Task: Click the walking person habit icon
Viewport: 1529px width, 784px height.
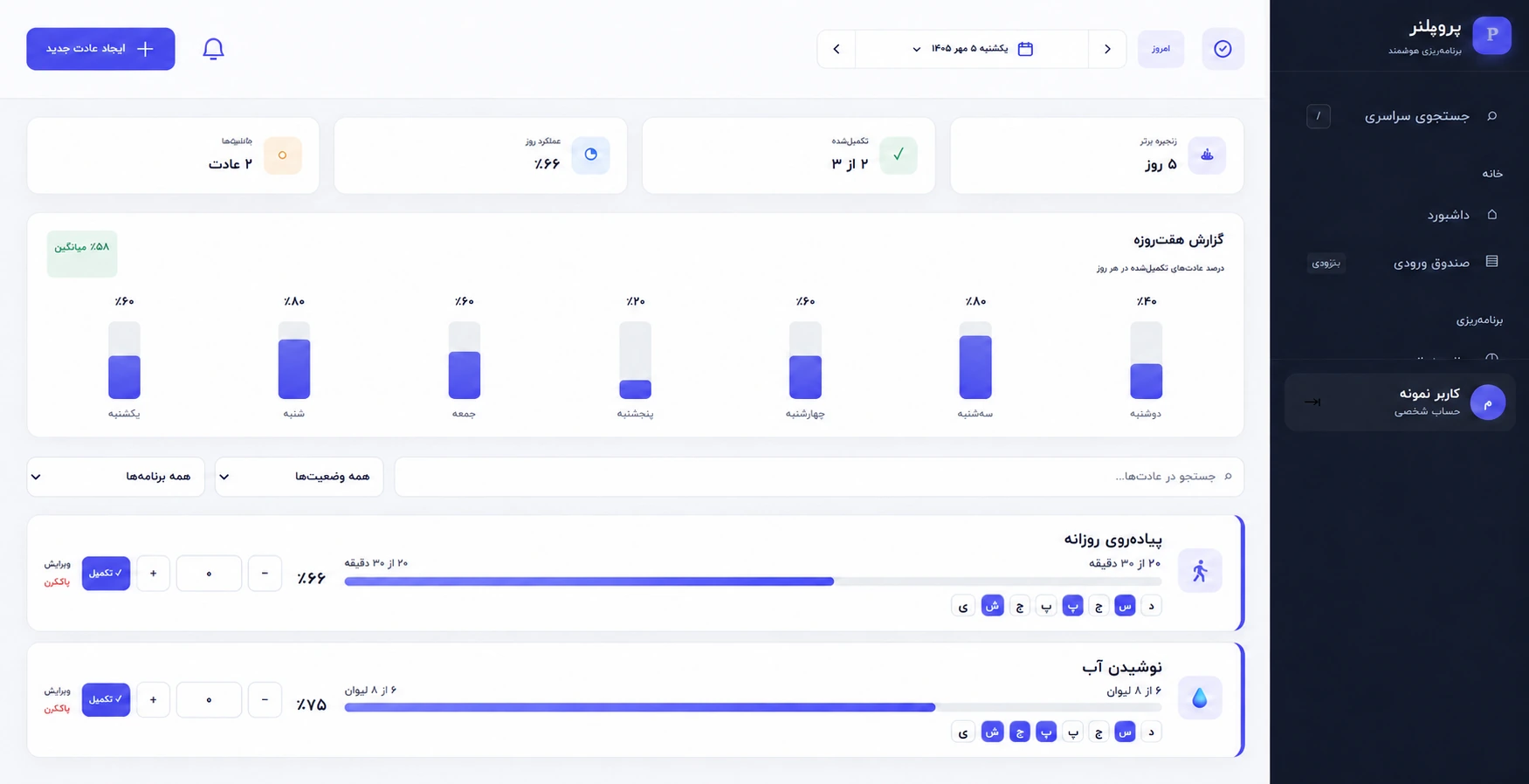Action: pos(1200,571)
